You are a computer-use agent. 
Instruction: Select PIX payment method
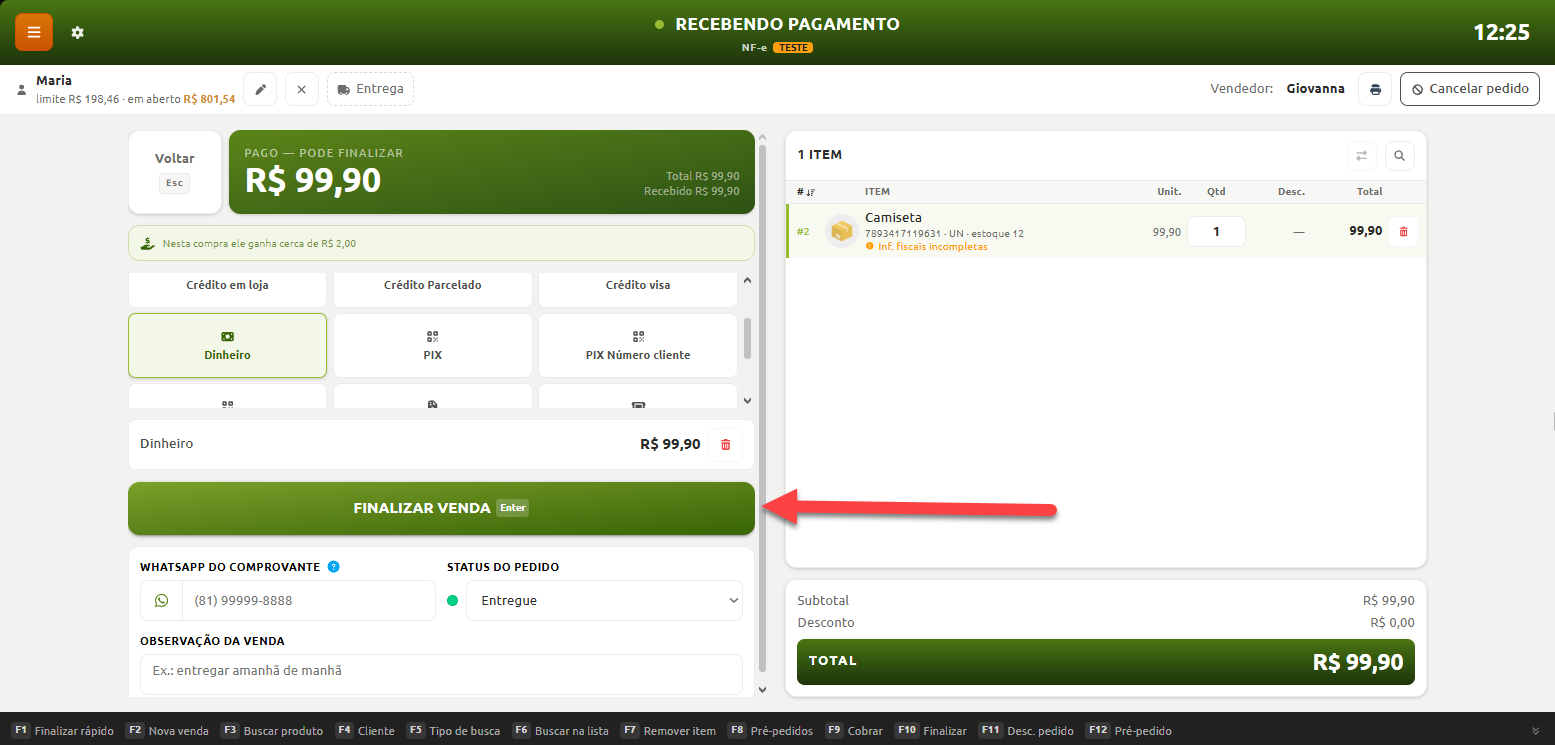(x=433, y=345)
